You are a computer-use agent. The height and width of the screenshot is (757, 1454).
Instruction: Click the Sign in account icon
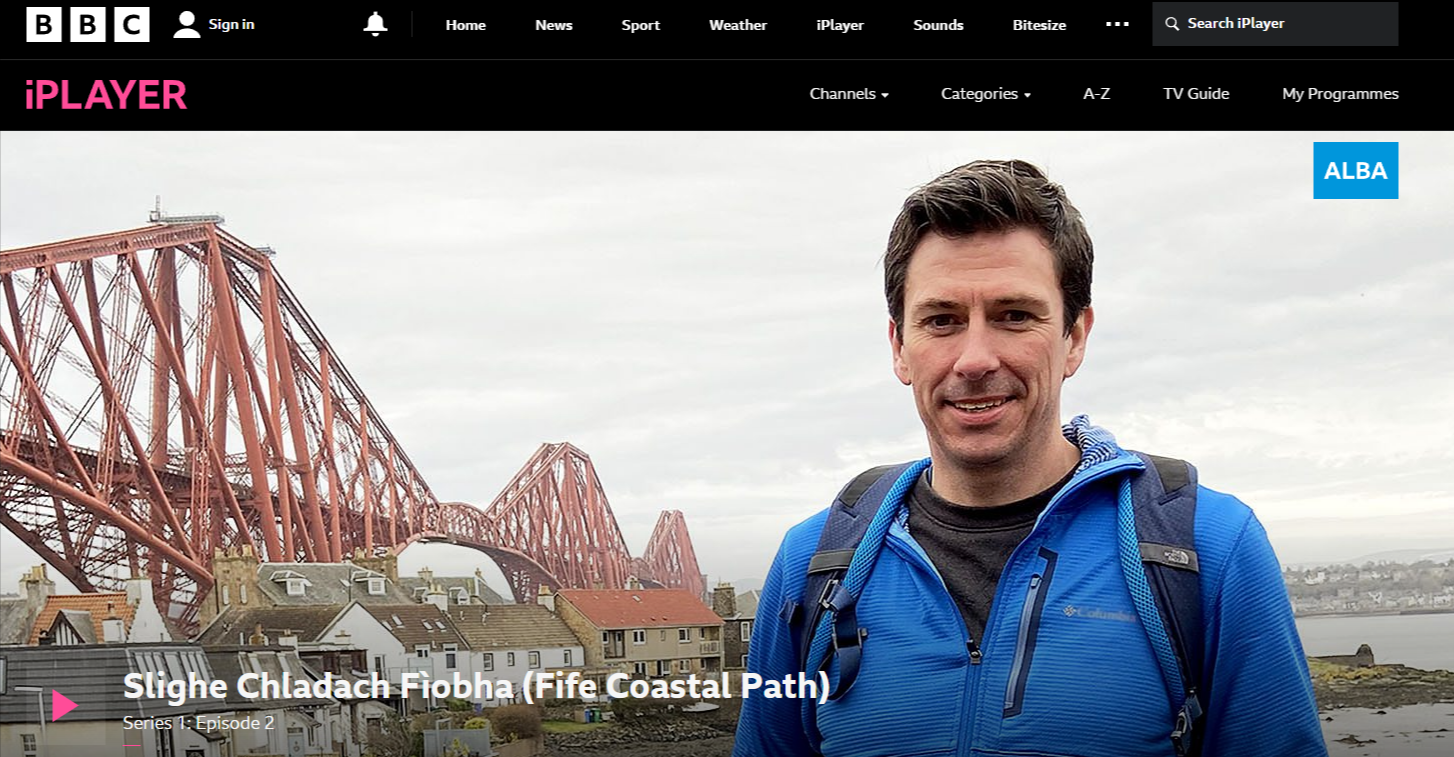click(x=187, y=24)
